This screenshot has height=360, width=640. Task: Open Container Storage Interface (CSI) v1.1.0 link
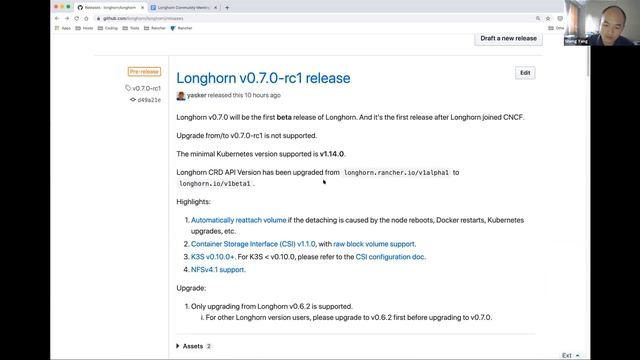253,244
